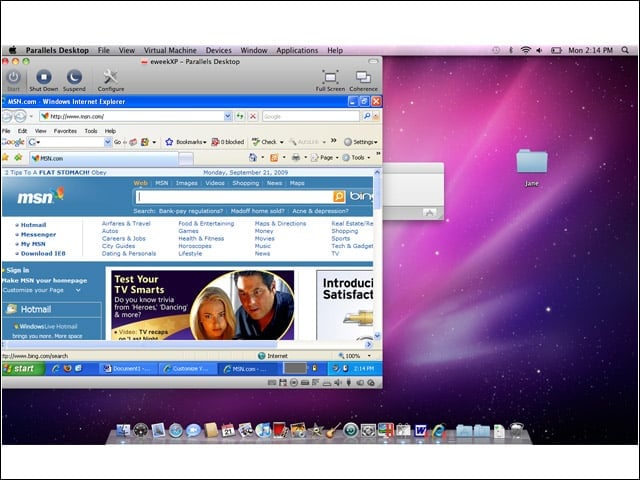This screenshot has height=480, width=640.
Task: Open the Devices menu in Parallels
Action: pos(218,50)
